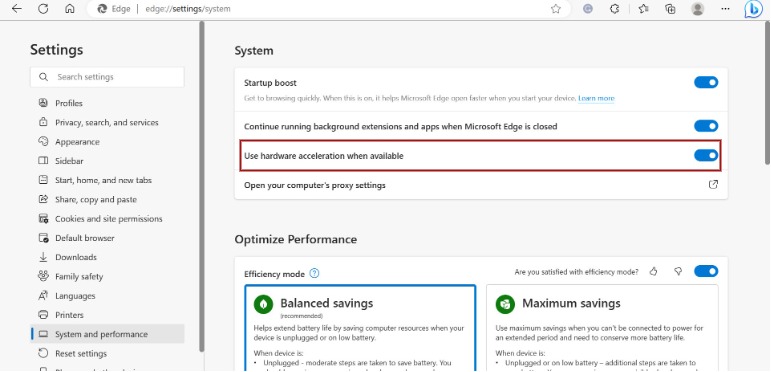This screenshot has height=372, width=771.
Task: Click the Family safety icon in sidebar
Action: [43, 276]
